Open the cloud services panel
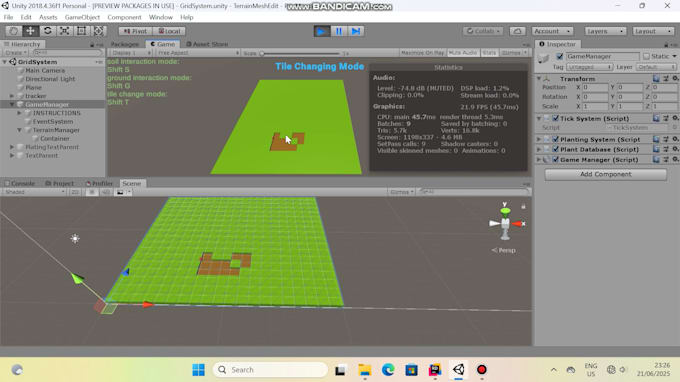The image size is (680, 382). [517, 31]
